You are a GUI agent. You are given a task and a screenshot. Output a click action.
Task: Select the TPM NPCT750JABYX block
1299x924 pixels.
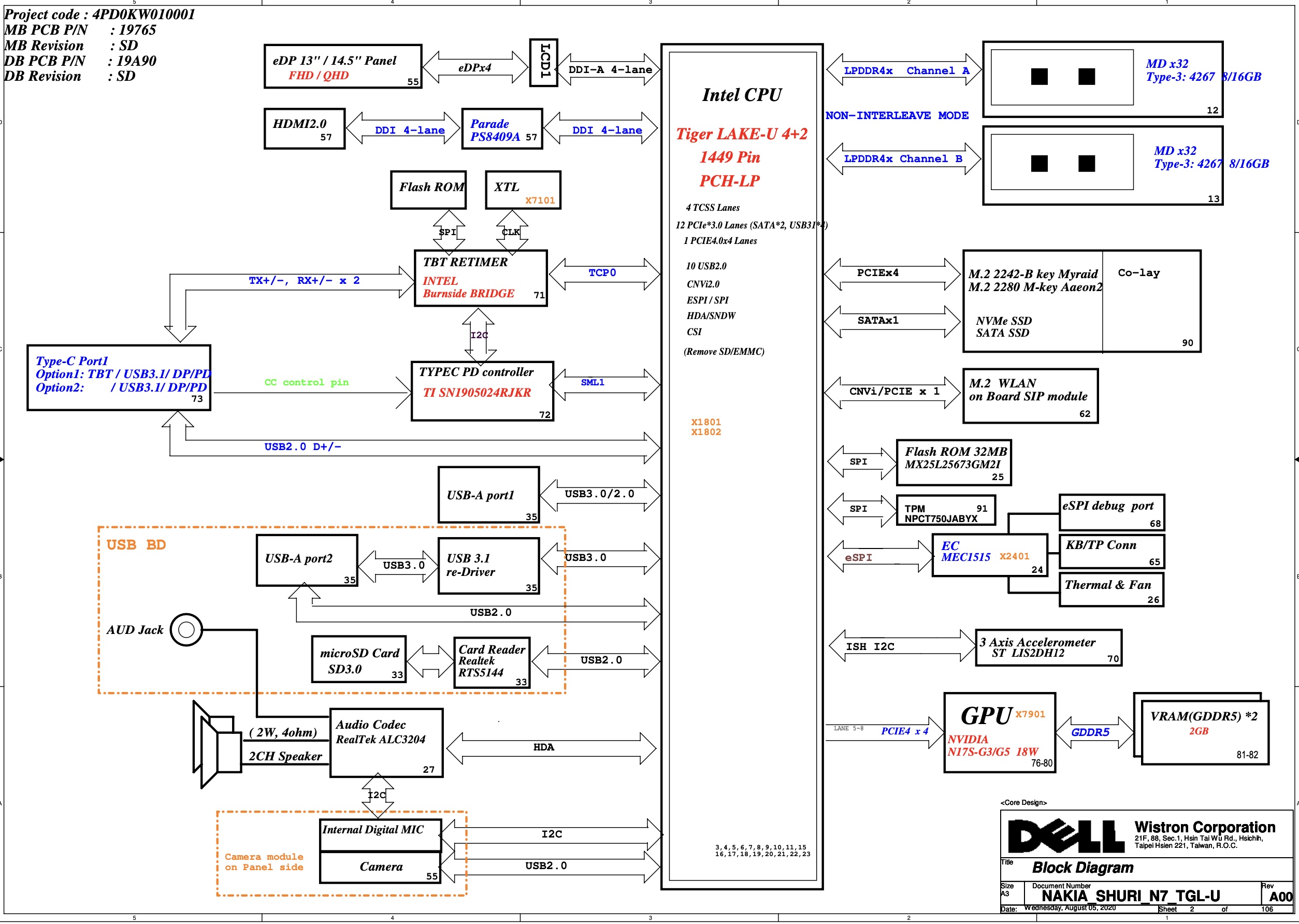click(946, 510)
